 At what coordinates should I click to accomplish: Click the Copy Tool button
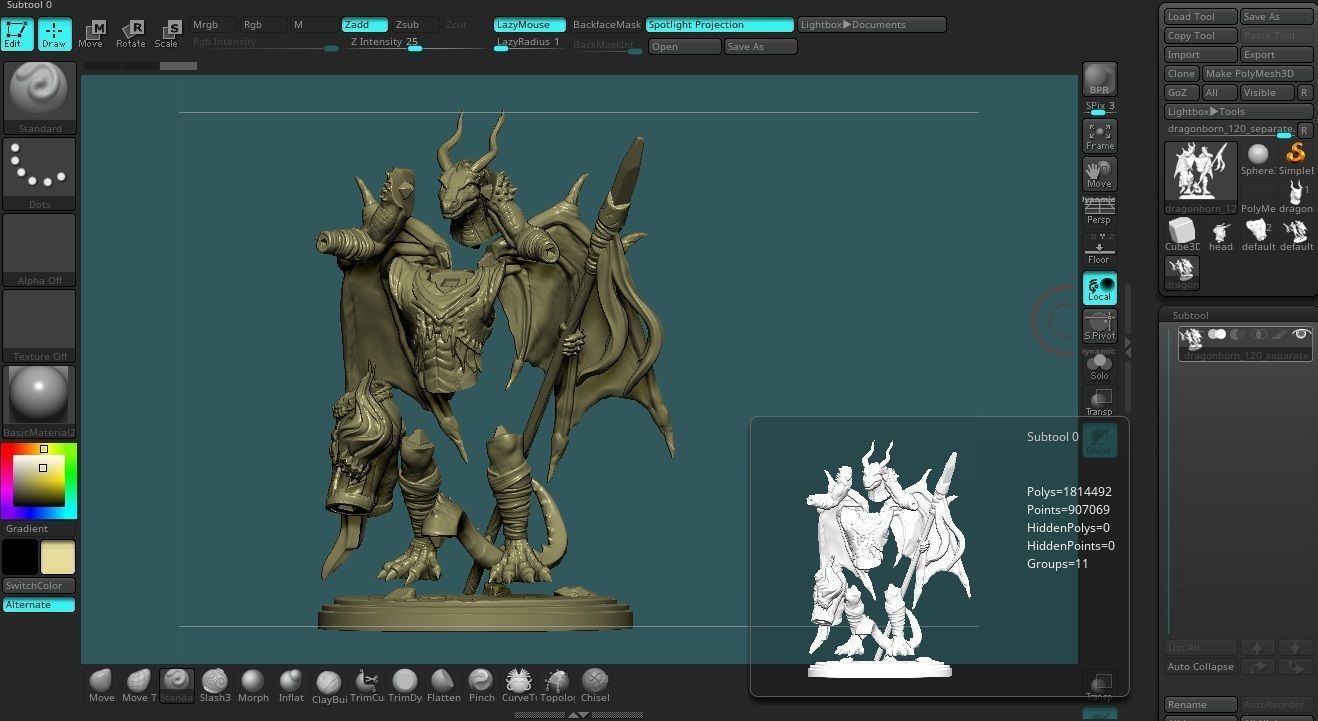tap(1200, 35)
